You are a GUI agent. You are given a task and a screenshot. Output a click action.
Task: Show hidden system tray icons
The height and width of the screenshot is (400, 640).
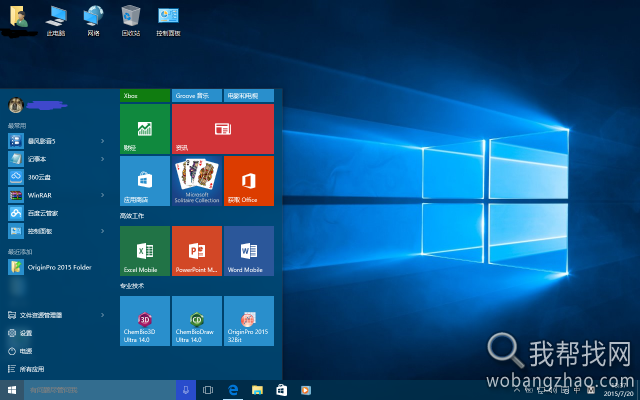pos(517,390)
